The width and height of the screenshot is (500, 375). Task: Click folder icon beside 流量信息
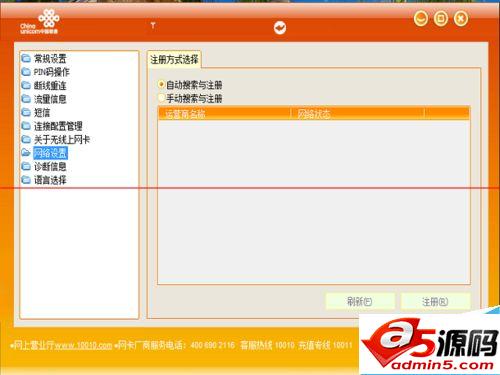[x=26, y=99]
